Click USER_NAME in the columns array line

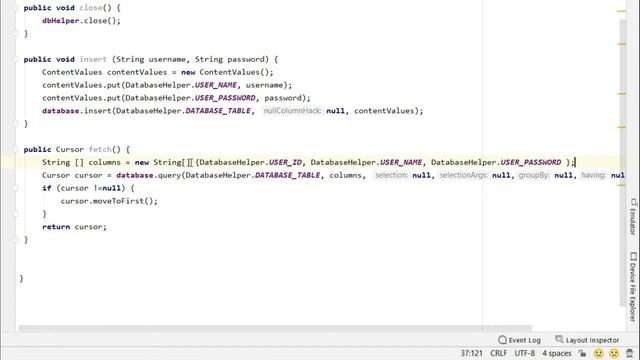tap(401, 162)
